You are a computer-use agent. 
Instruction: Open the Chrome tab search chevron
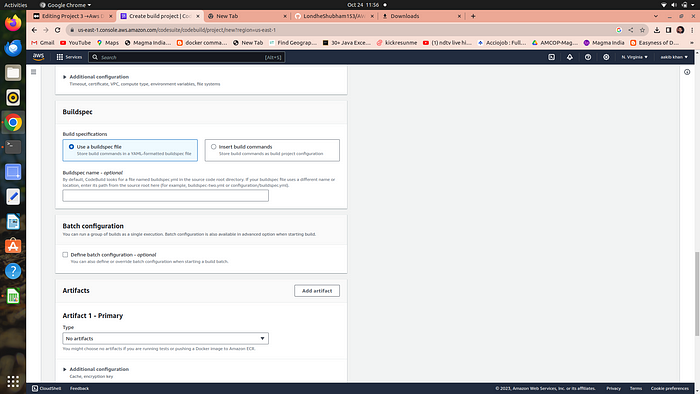[655, 16]
